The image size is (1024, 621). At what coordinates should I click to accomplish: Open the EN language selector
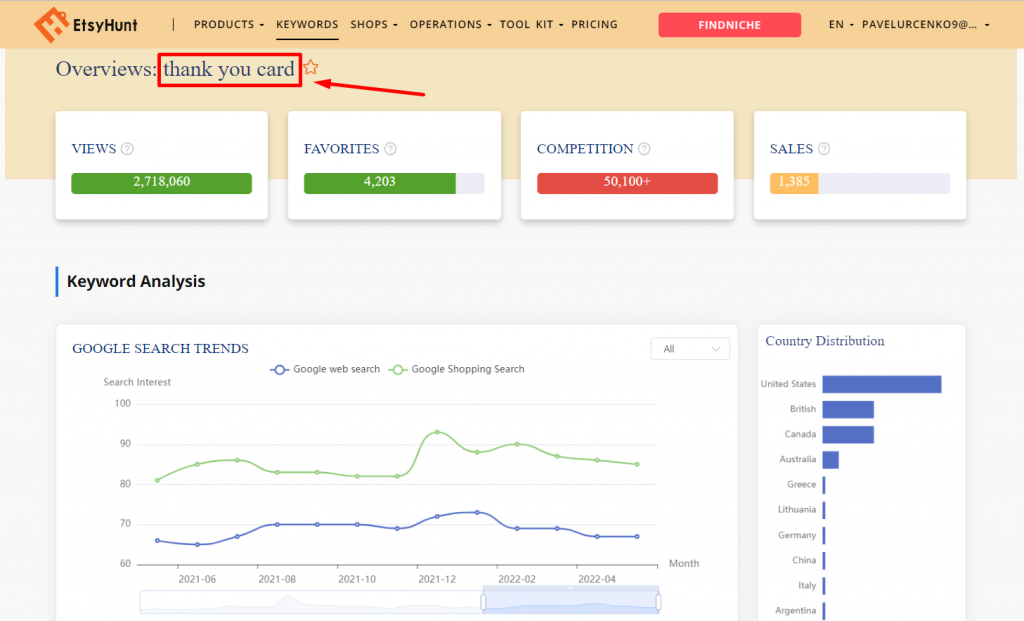click(836, 24)
